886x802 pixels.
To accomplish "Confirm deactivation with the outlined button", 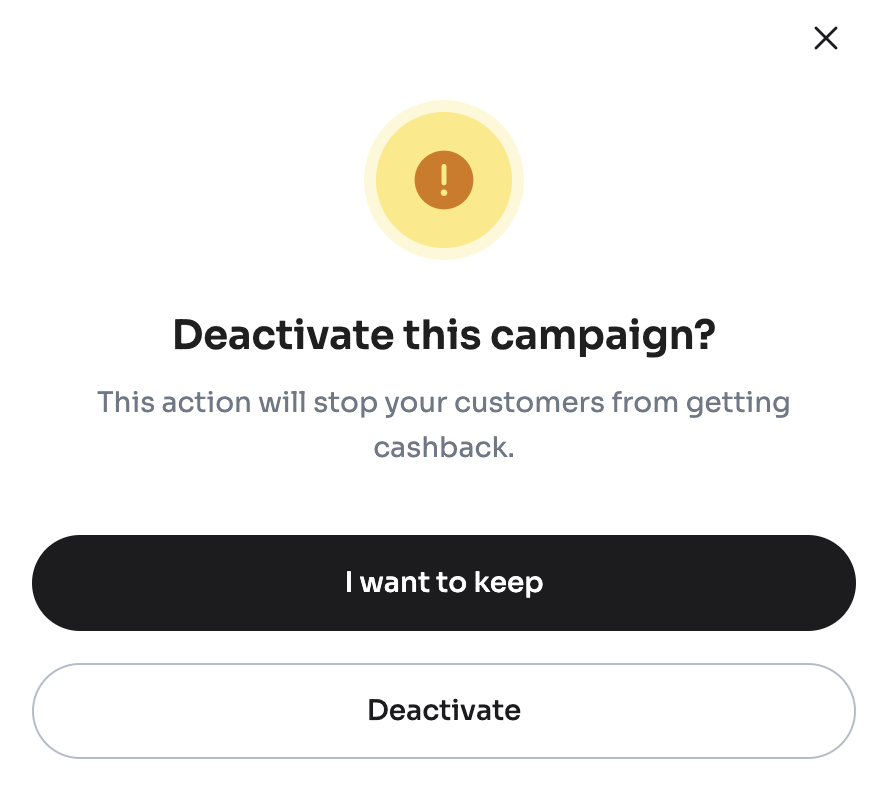I will (x=443, y=711).
